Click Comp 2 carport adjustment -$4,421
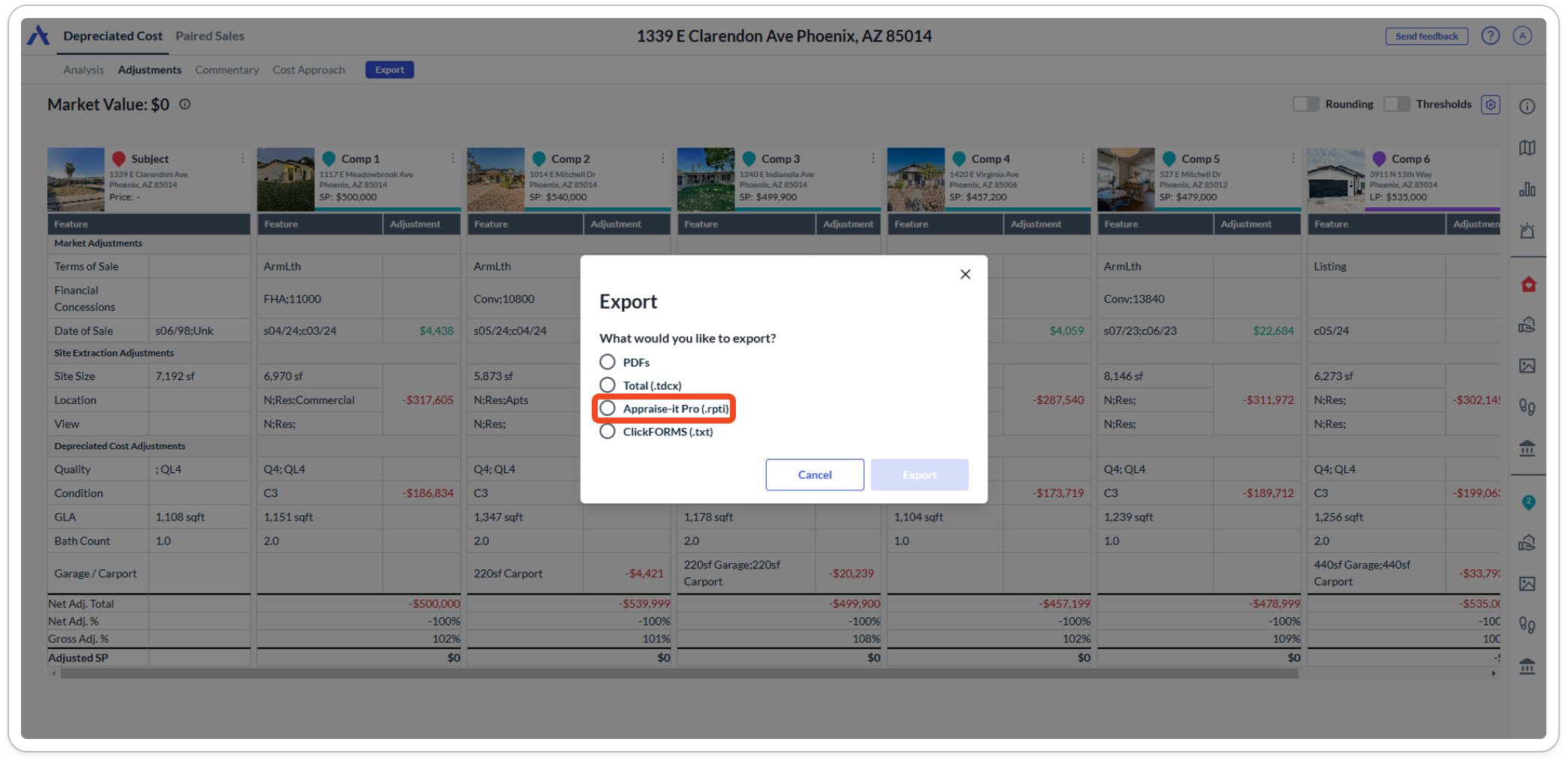Viewport: 1568px width, 763px height. pos(645,574)
